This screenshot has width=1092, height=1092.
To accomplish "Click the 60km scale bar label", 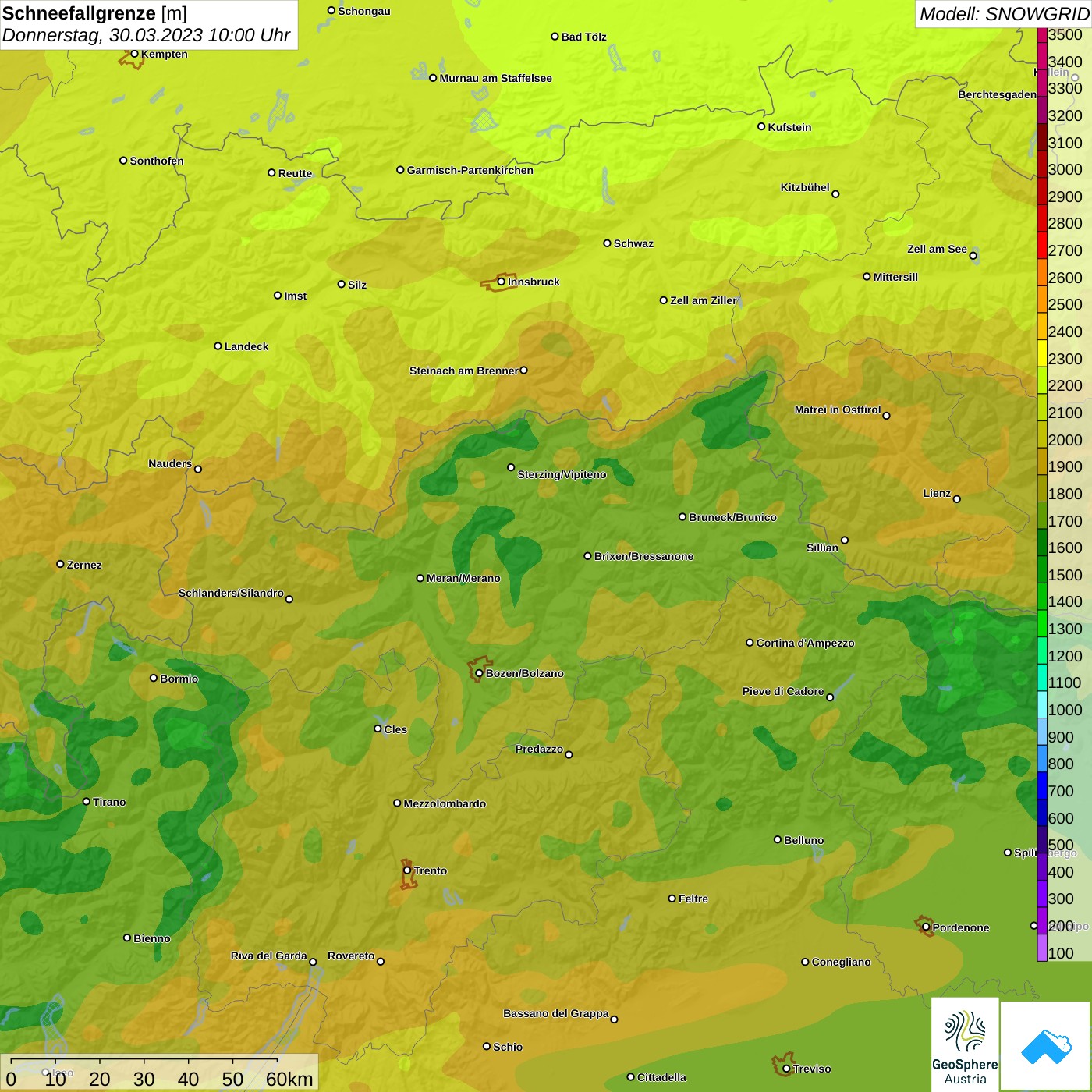I will [x=289, y=1079].
